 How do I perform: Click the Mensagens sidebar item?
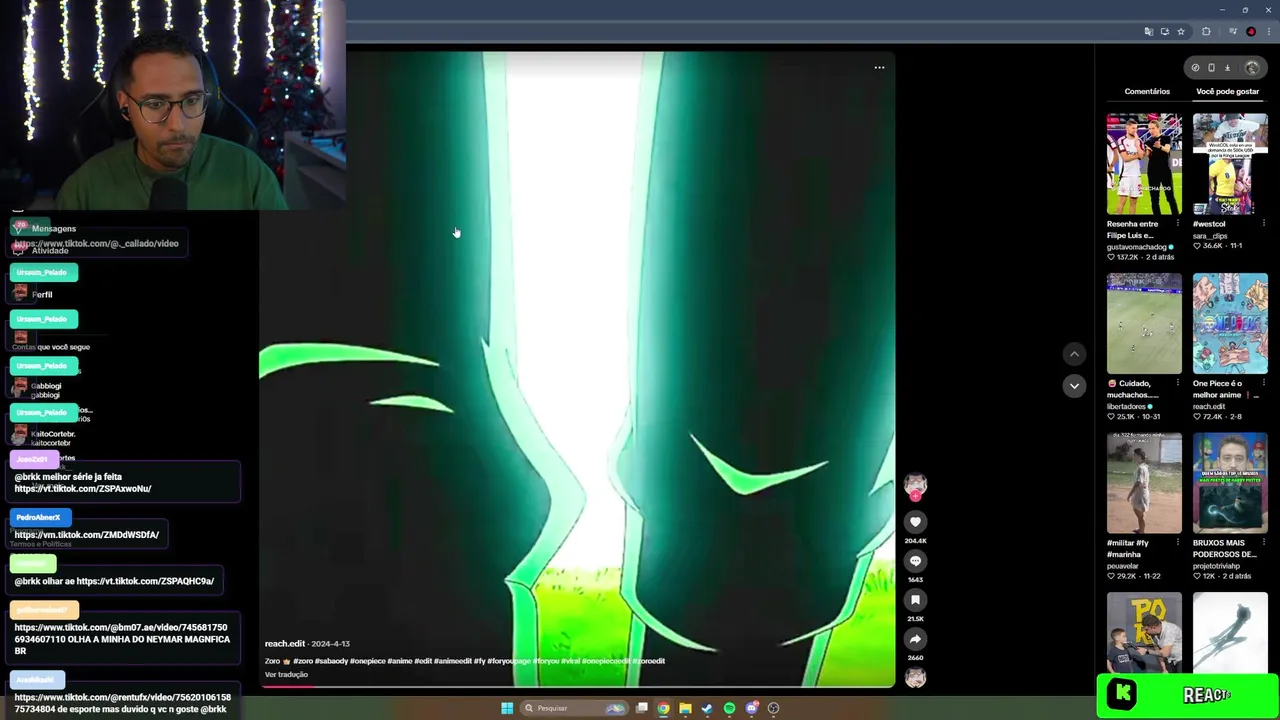point(53,229)
